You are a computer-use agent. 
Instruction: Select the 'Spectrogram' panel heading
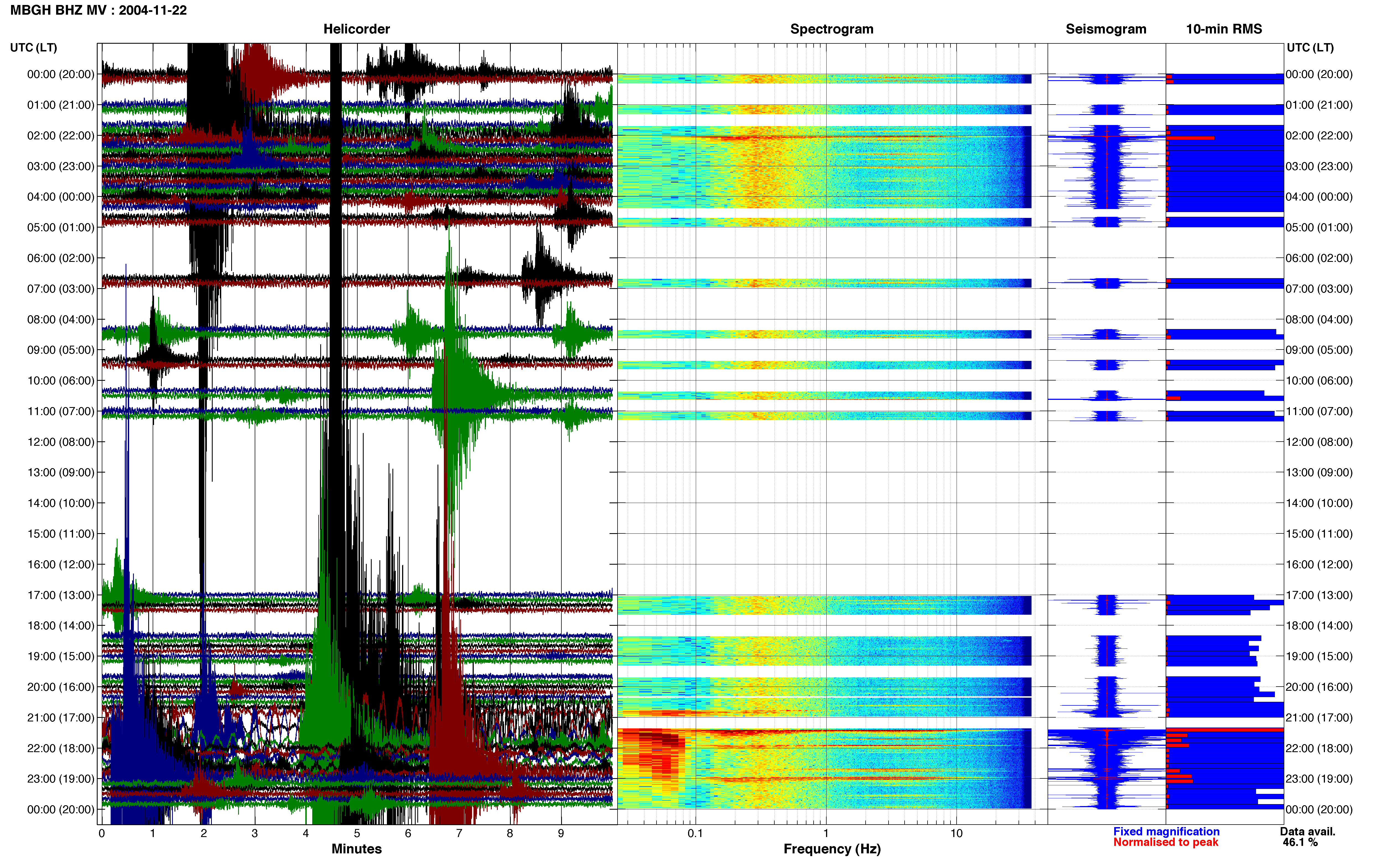click(x=832, y=29)
